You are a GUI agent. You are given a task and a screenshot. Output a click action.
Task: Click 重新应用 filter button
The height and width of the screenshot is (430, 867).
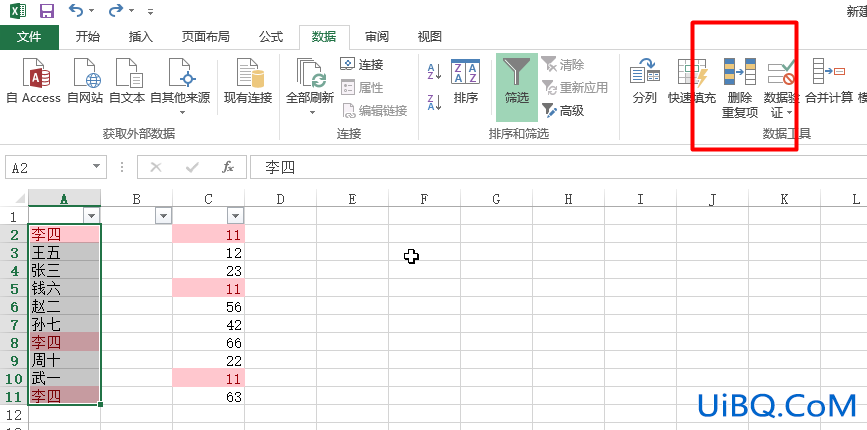click(x=574, y=87)
